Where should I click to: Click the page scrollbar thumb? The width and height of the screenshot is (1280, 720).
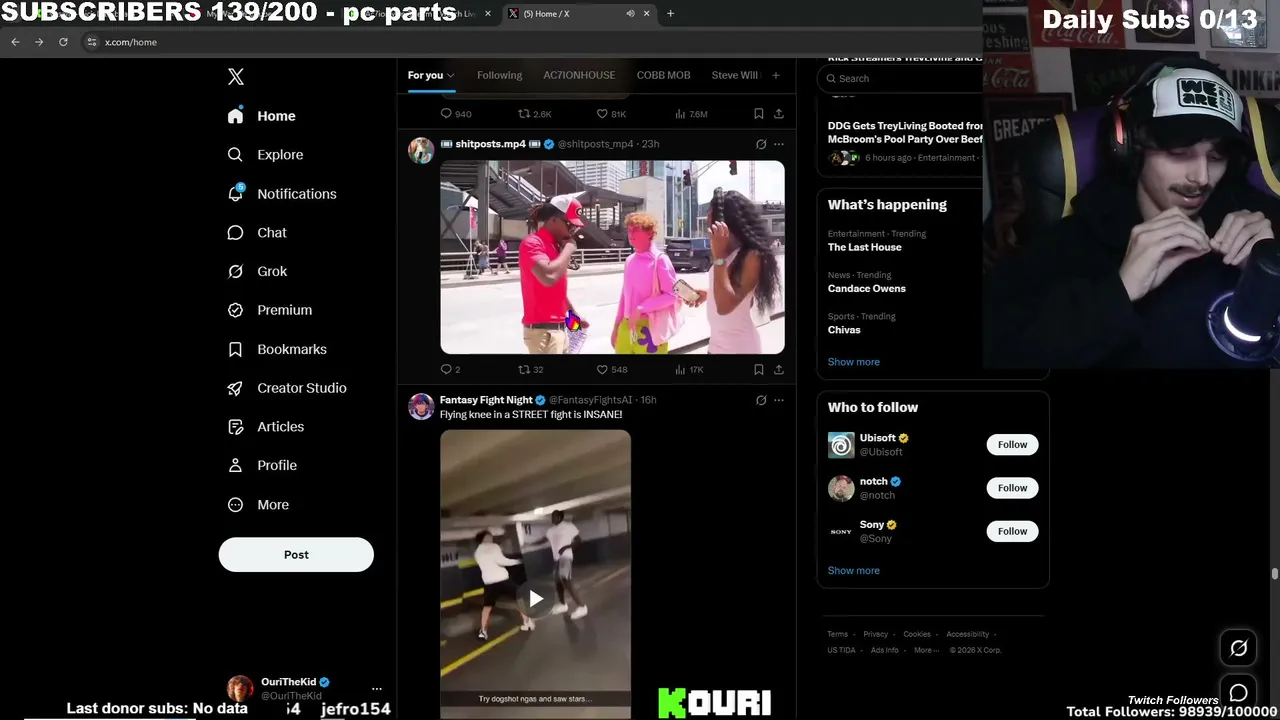point(1275,573)
